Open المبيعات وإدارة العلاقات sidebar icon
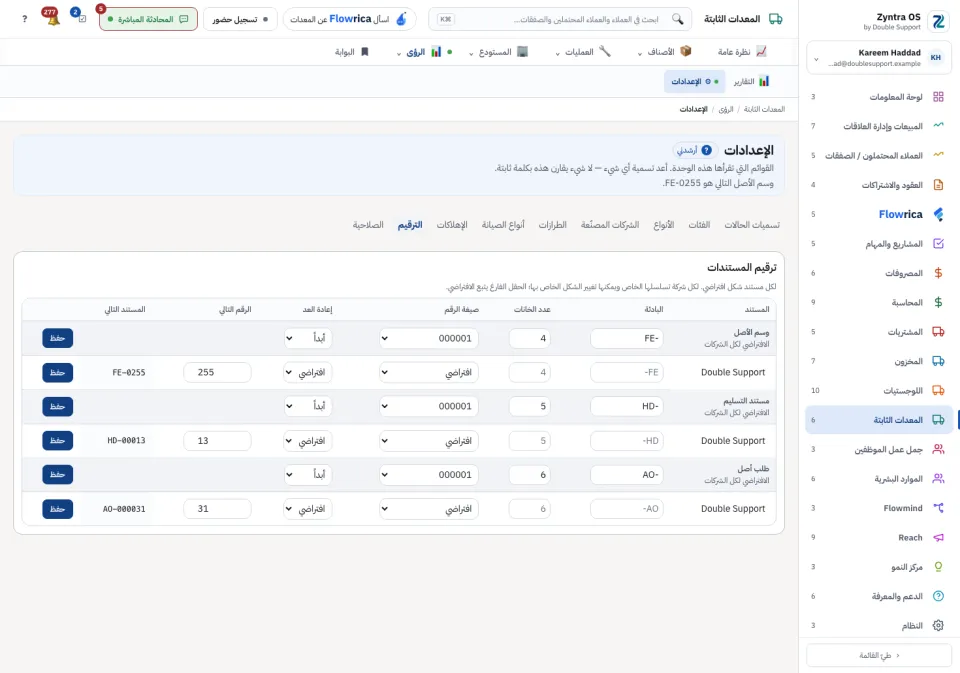The image size is (960, 673). click(938, 126)
